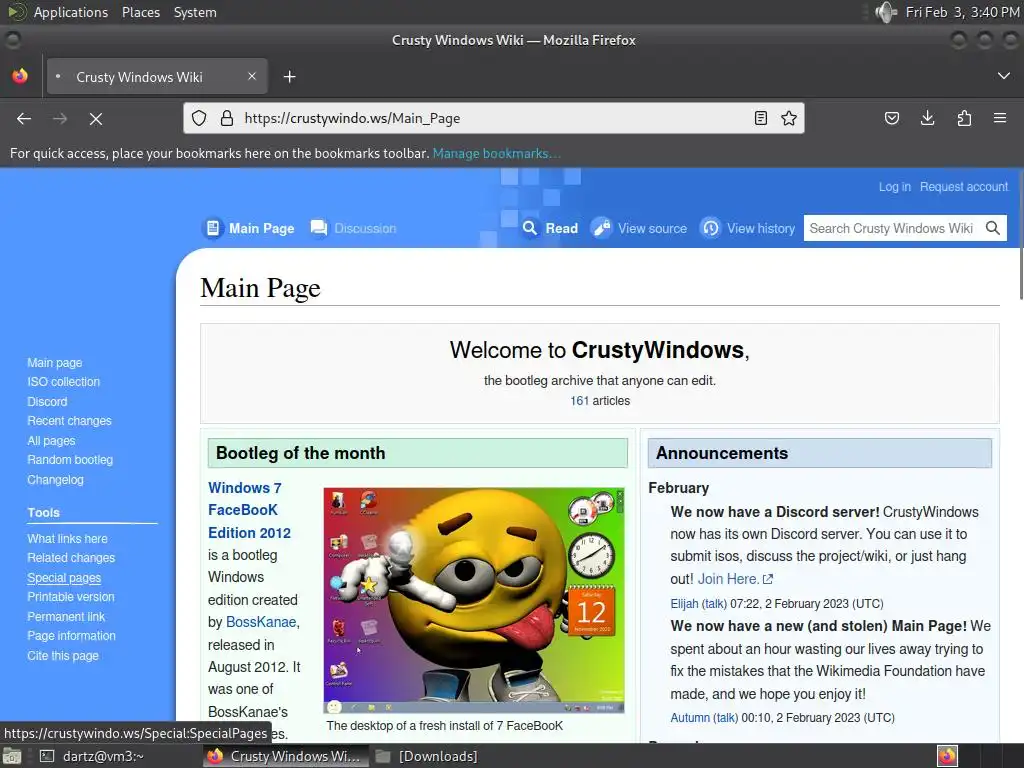
Task: Open What links here tool
Action: tap(67, 539)
